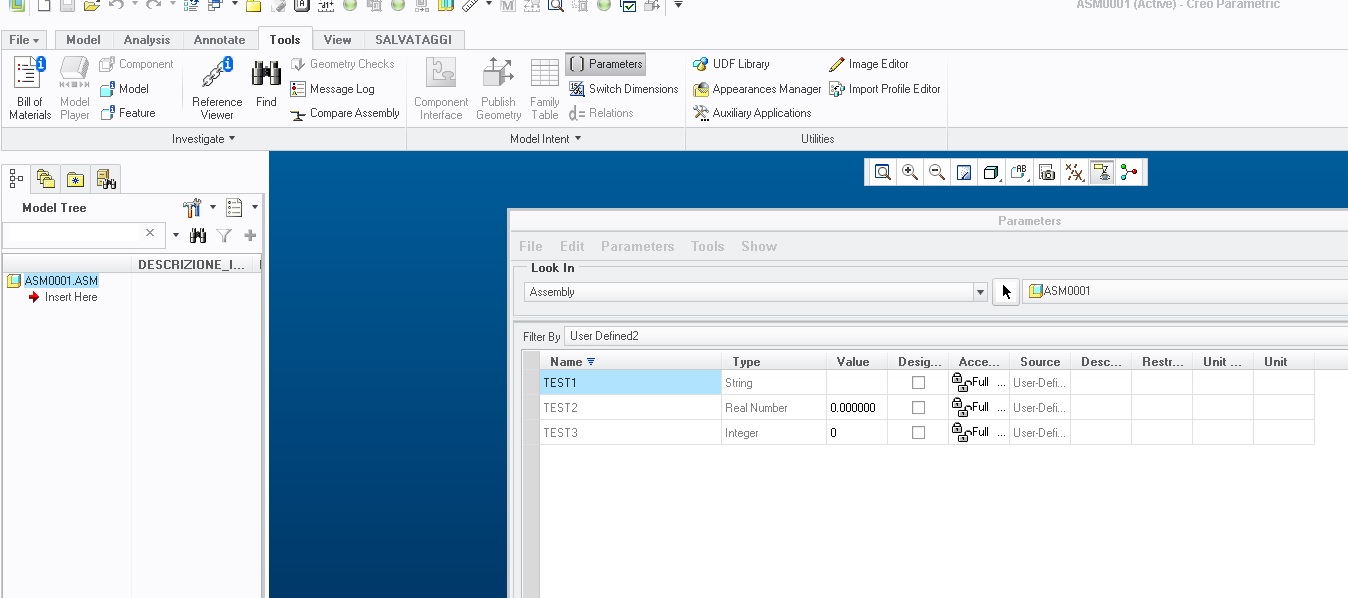Open the Appearances Manager
Image resolution: width=1348 pixels, height=598 pixels.
coord(757,89)
